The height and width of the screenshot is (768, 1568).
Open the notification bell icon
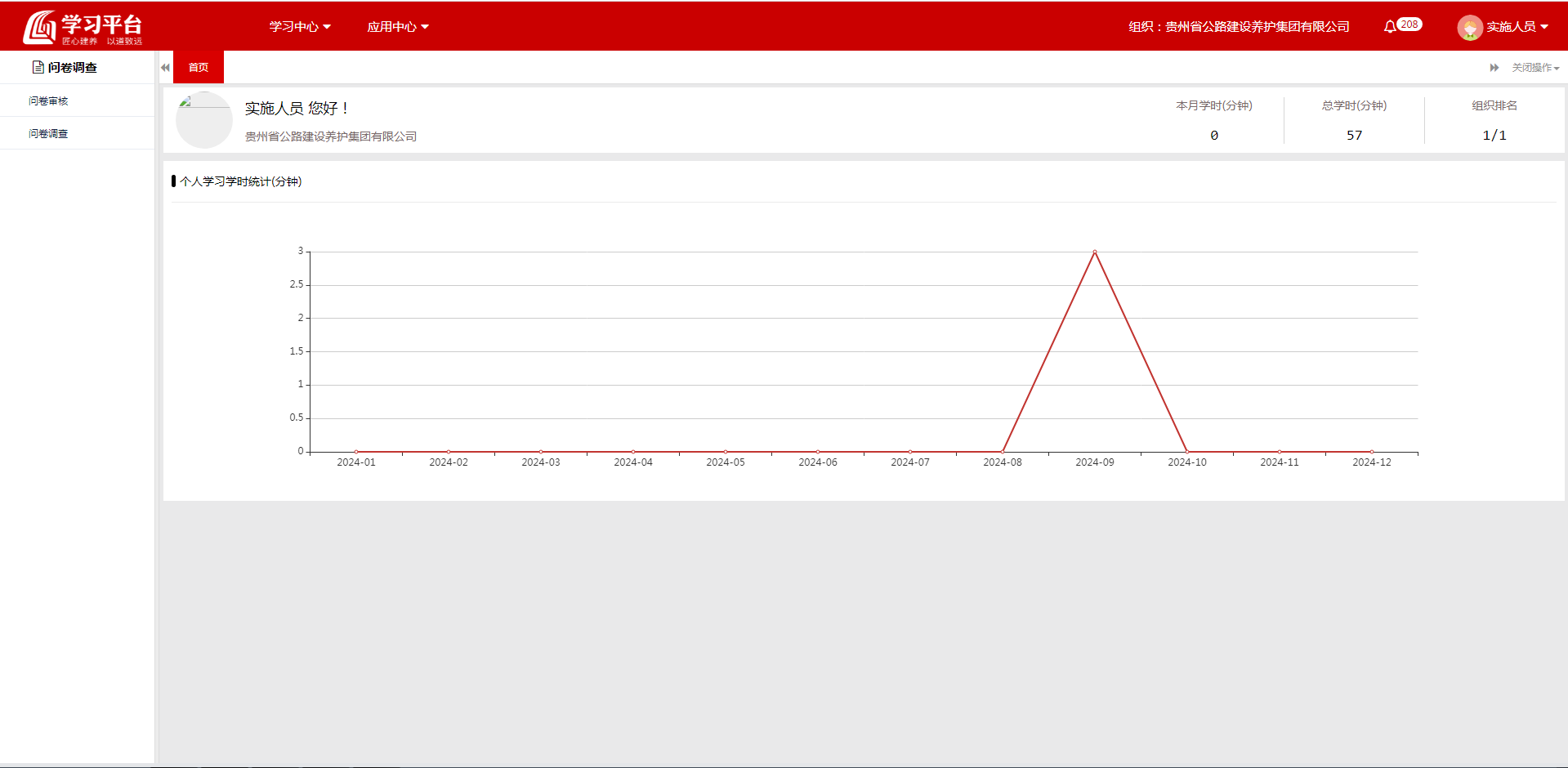point(1389,27)
